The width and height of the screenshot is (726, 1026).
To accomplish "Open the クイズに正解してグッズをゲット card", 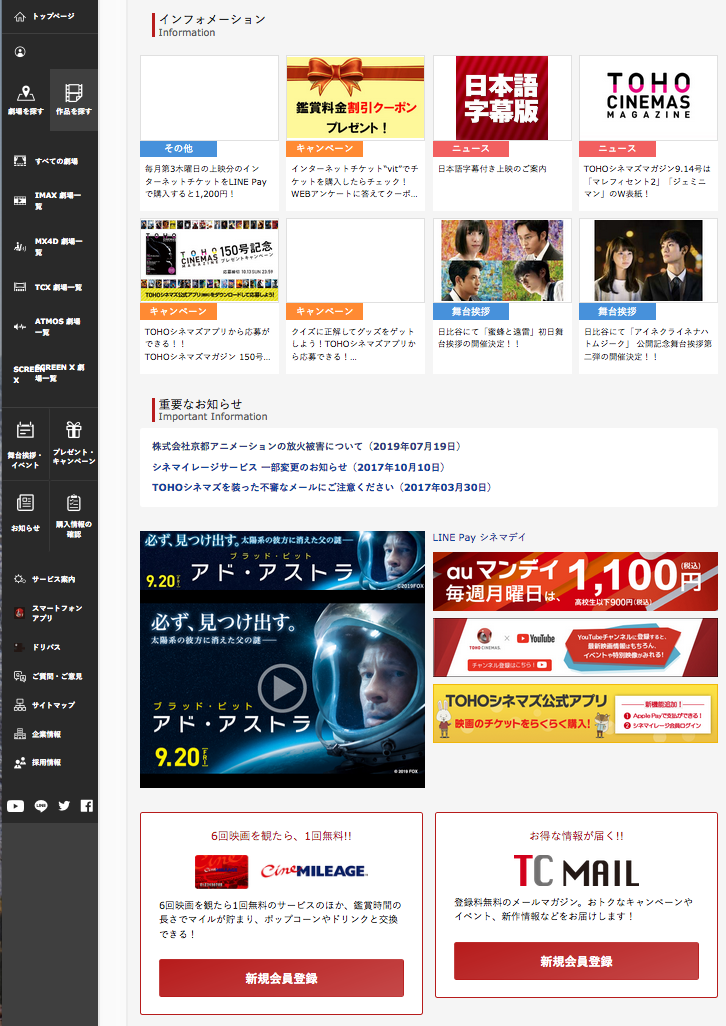I will [356, 296].
